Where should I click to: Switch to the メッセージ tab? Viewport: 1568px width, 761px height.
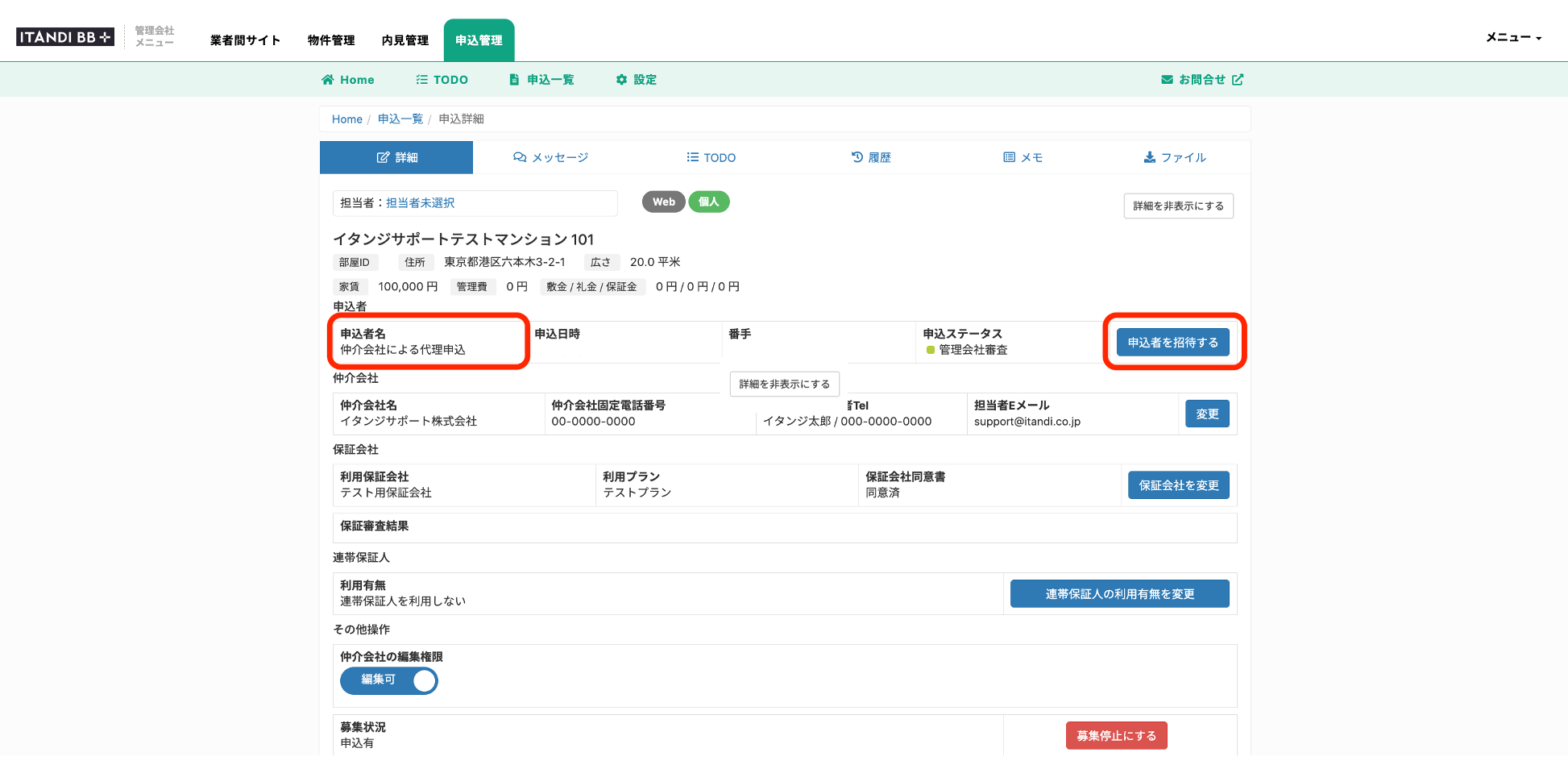551,157
